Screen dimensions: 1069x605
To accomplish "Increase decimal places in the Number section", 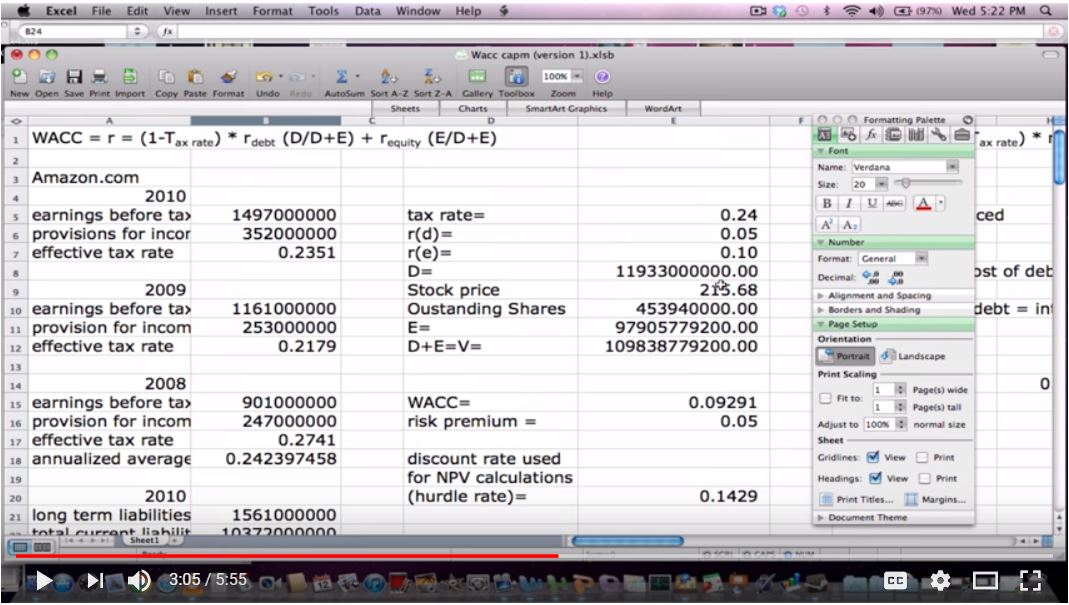I will [x=867, y=276].
